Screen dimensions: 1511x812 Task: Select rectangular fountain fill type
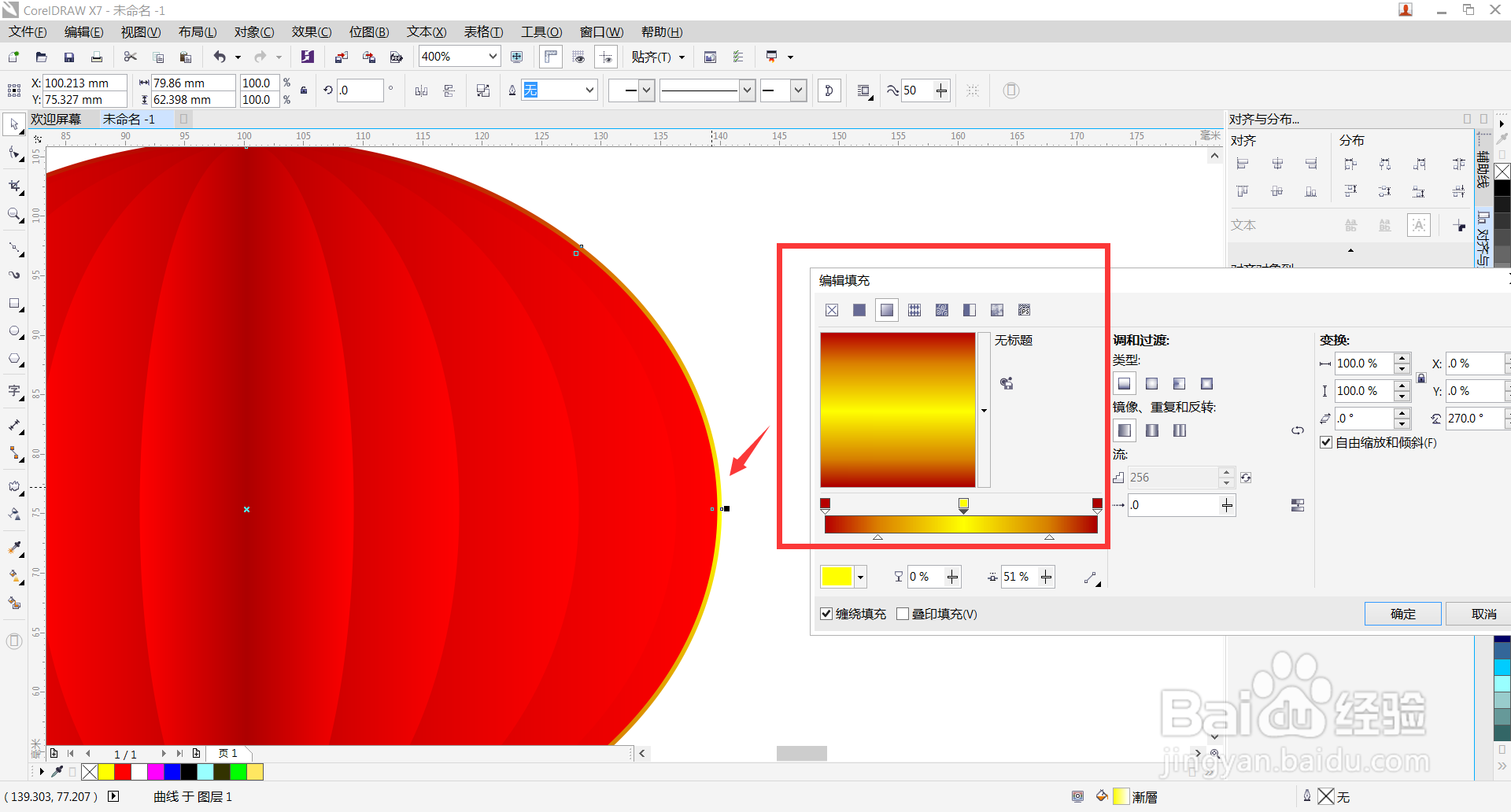(1207, 384)
